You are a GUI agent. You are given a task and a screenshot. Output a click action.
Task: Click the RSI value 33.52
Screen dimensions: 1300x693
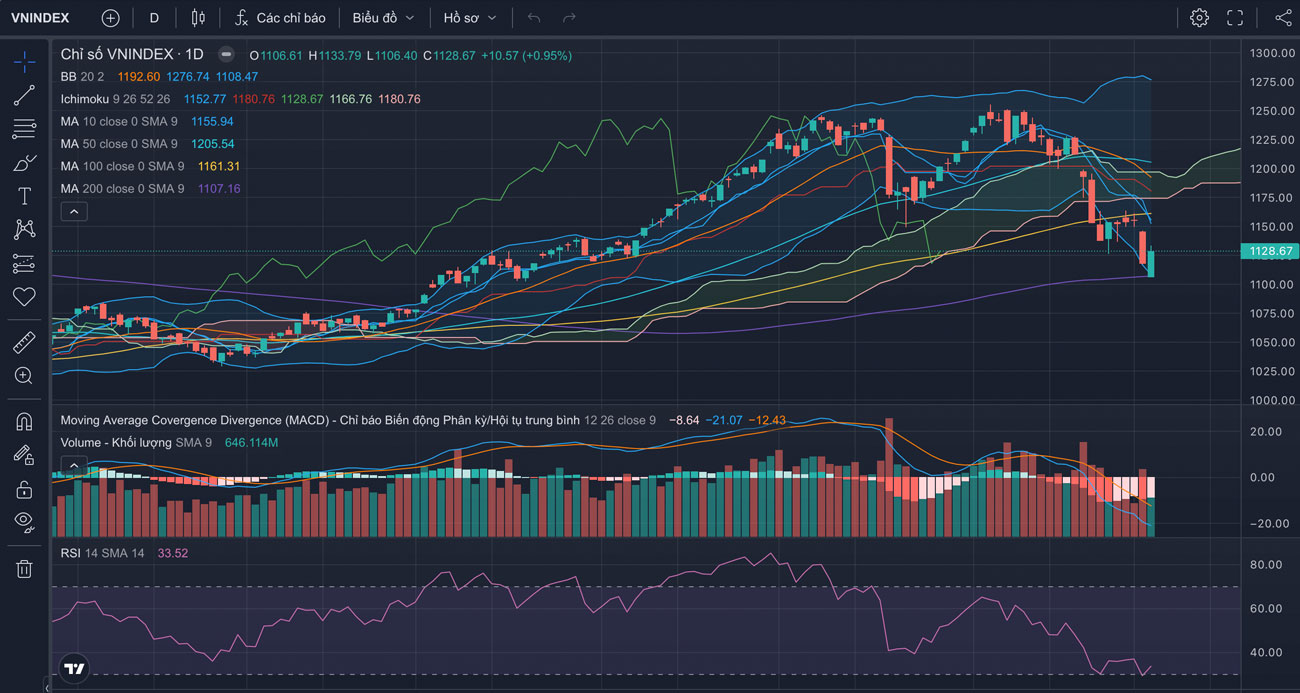173,553
